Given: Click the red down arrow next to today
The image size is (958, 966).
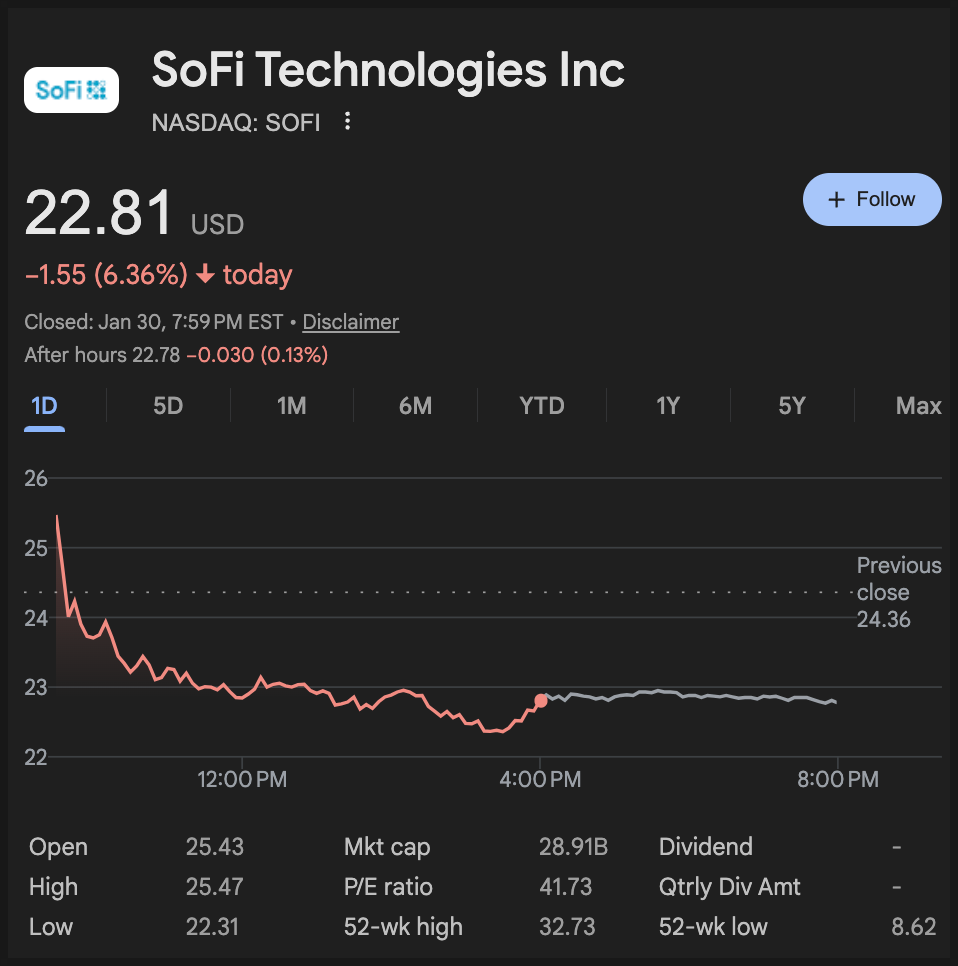Looking at the screenshot, I should [x=205, y=275].
